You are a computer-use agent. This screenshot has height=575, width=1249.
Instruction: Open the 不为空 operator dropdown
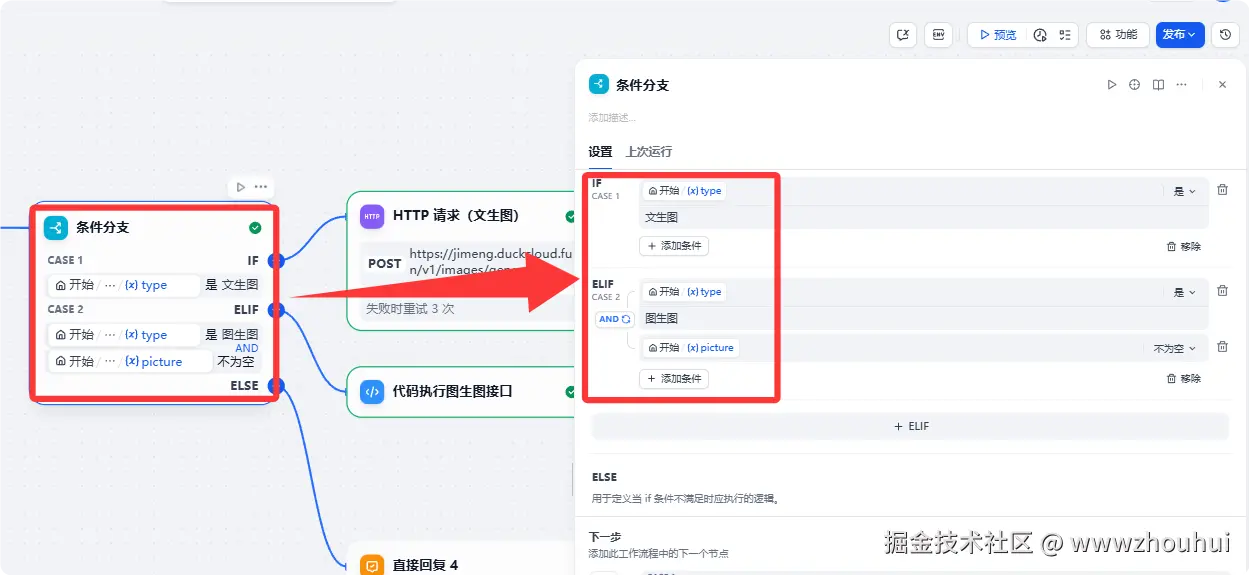point(1174,348)
